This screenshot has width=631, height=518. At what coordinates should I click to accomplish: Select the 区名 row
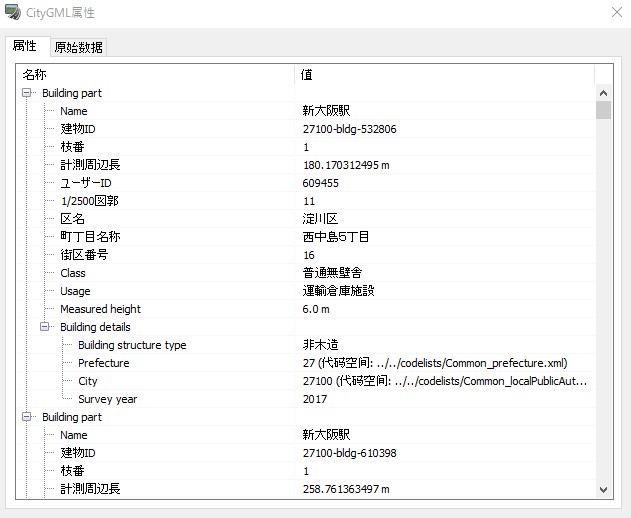tap(306, 219)
